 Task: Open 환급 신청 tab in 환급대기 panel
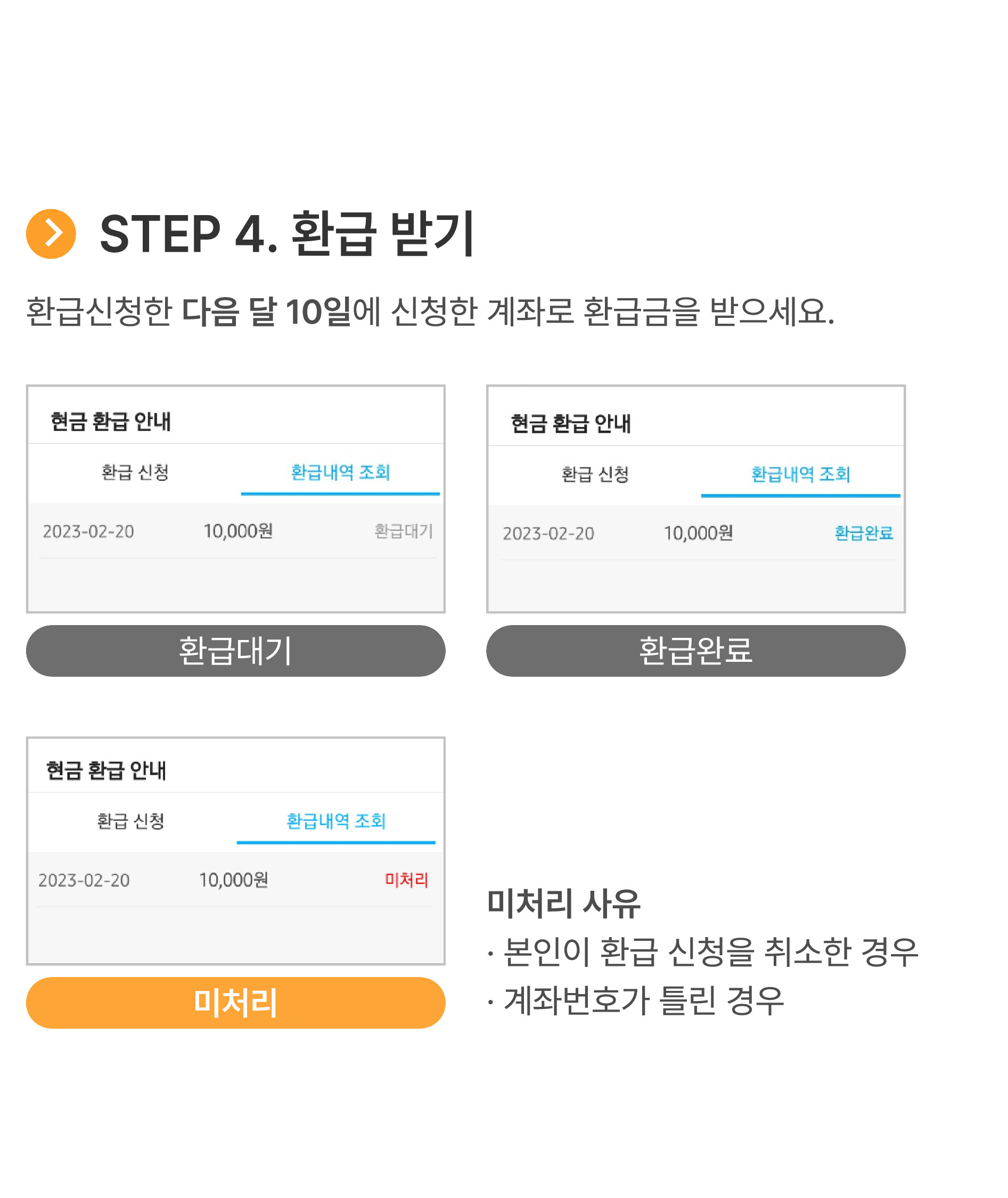point(135,472)
